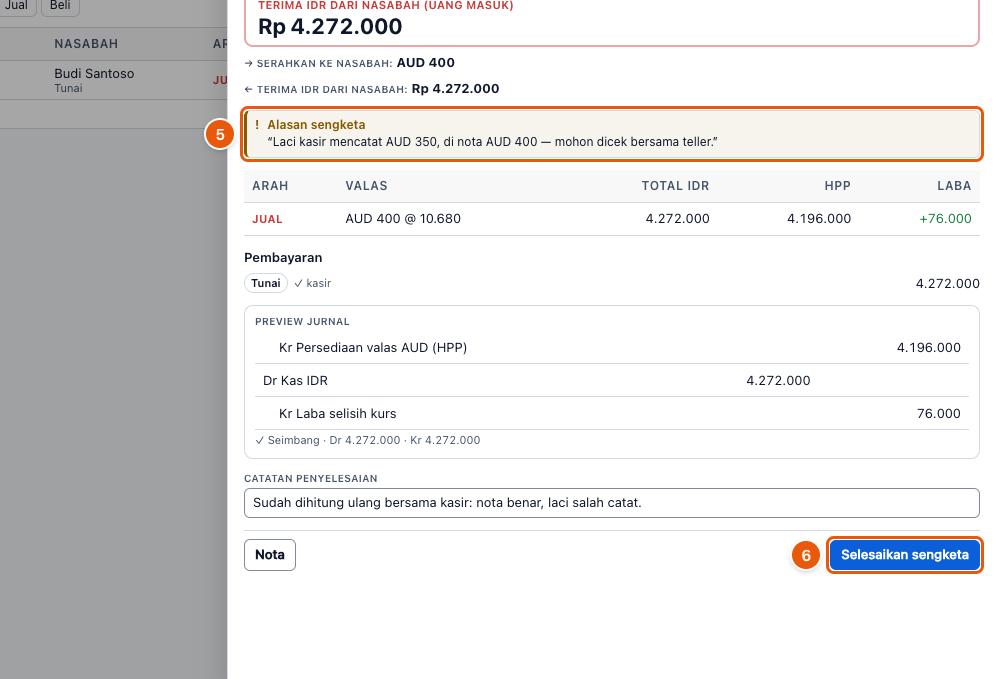Click the Pembayaran section heading
Screen dimensions: 996x679
(x=283, y=258)
